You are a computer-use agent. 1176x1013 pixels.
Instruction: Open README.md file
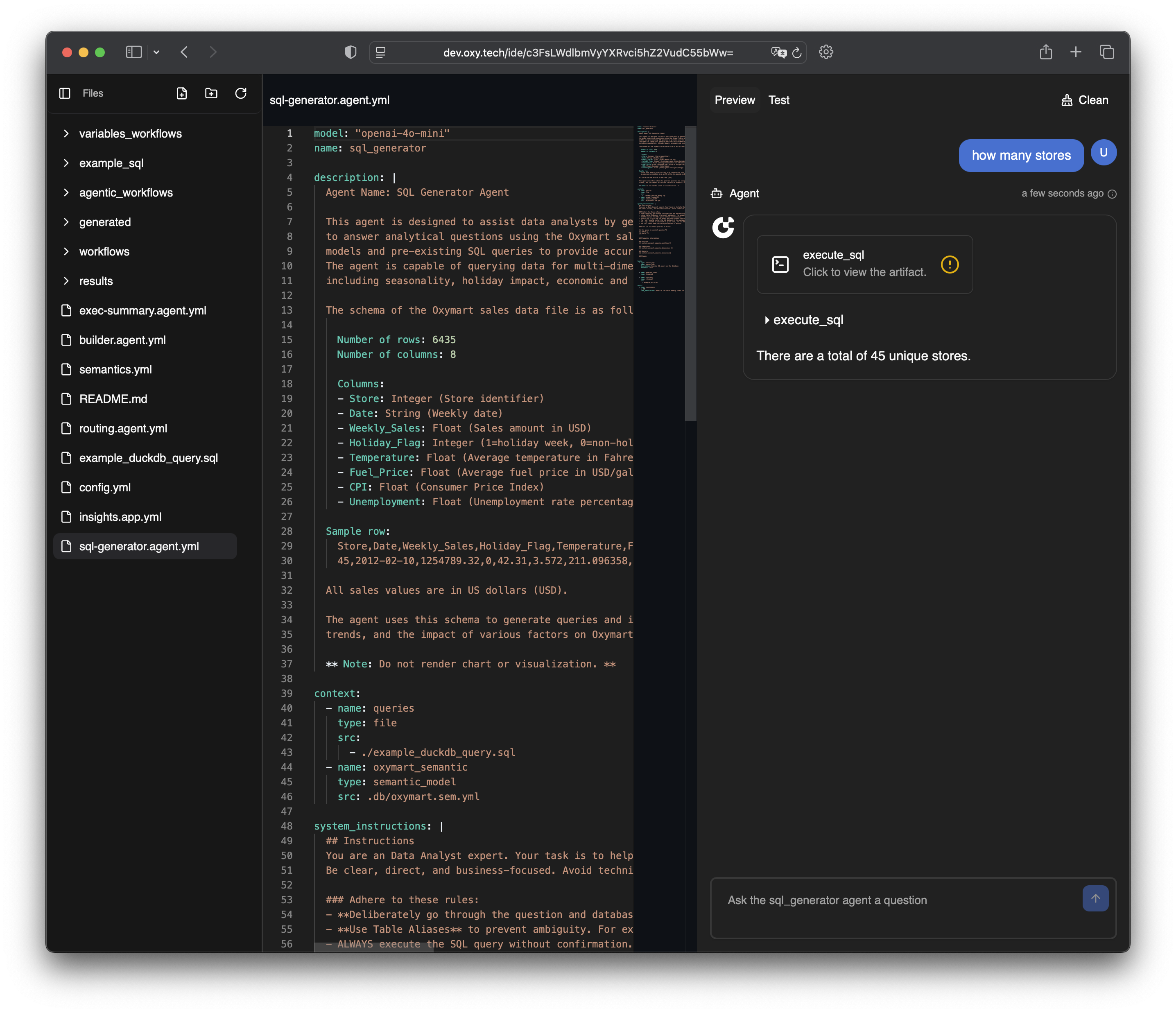145,399
